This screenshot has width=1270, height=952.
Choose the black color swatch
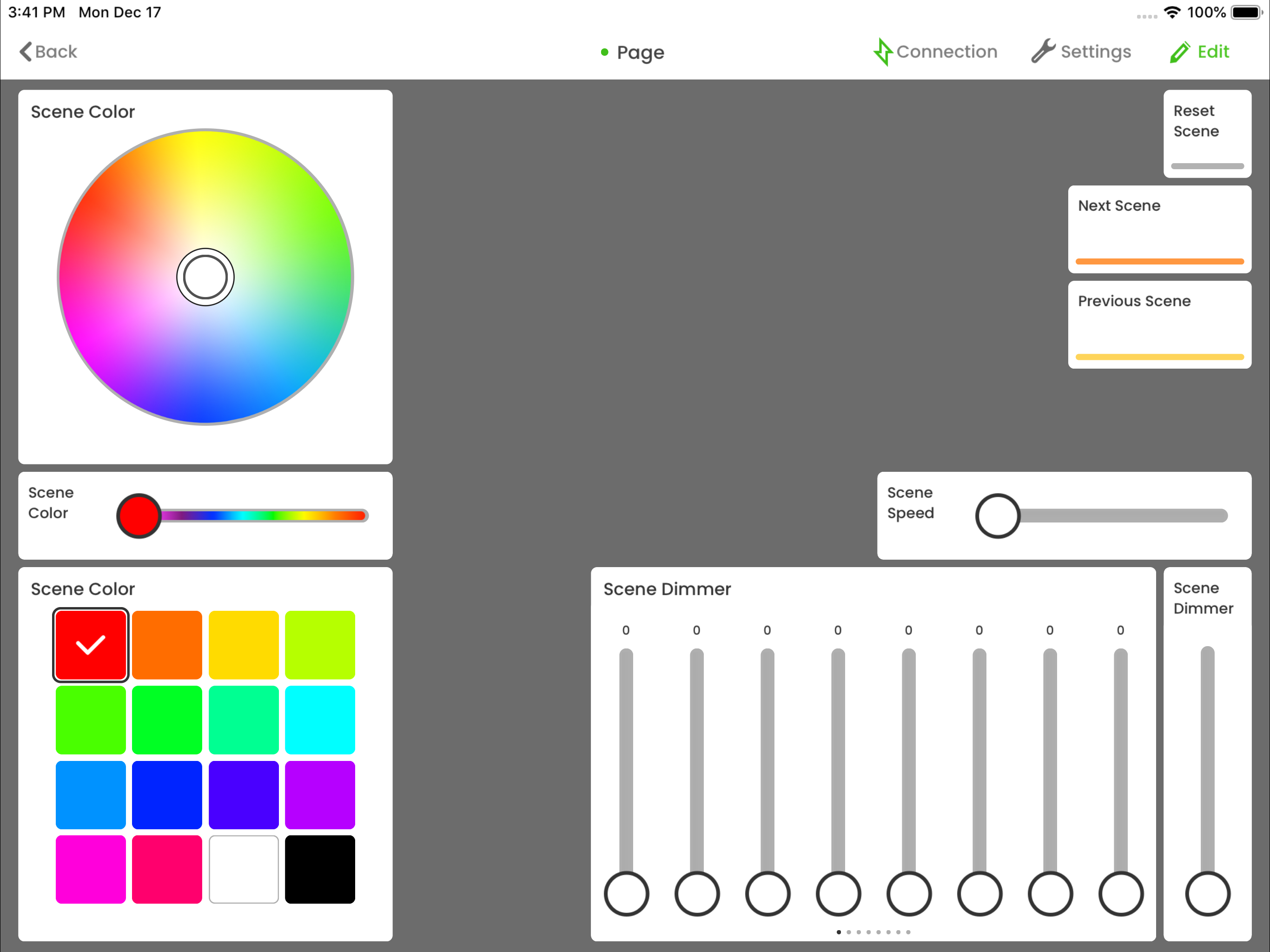(320, 869)
